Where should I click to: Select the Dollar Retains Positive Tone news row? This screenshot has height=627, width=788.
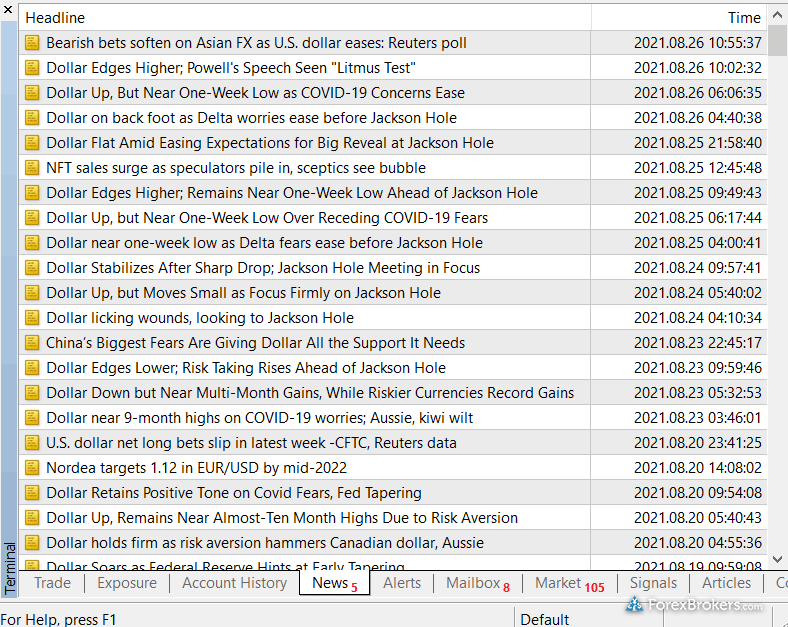[234, 493]
